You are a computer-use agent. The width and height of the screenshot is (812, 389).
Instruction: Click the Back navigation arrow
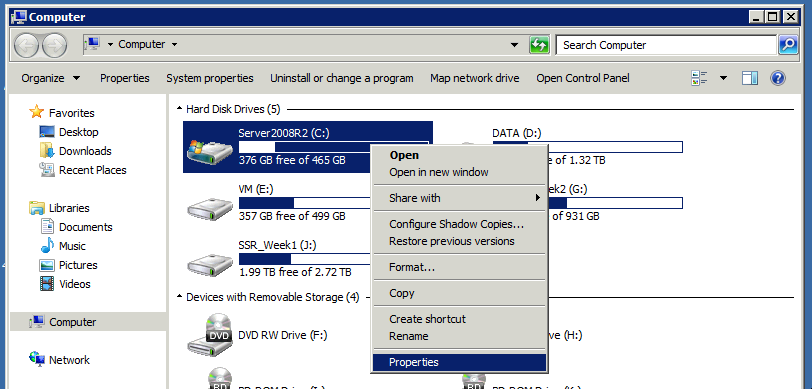pyautogui.click(x=26, y=46)
